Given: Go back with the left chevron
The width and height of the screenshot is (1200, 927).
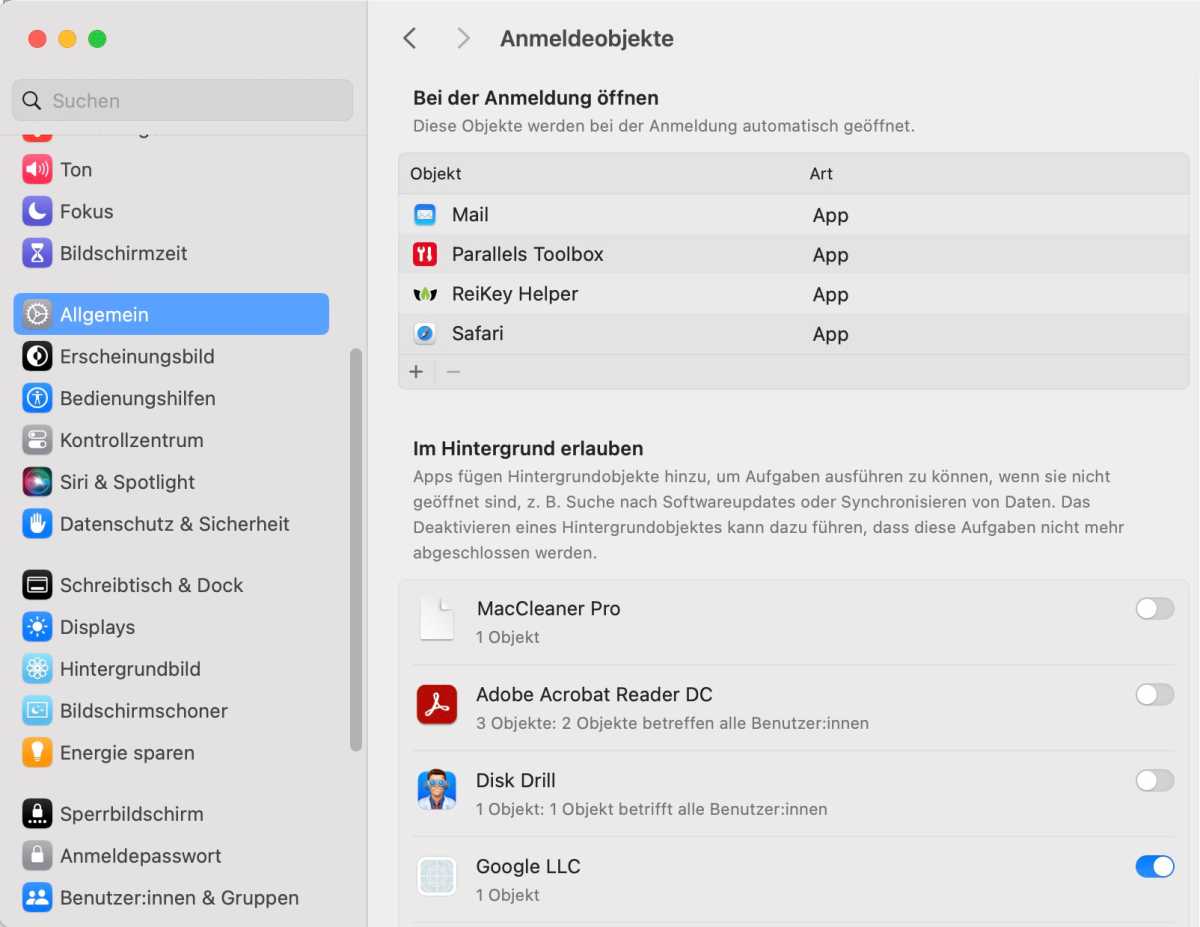Looking at the screenshot, I should click(x=409, y=38).
